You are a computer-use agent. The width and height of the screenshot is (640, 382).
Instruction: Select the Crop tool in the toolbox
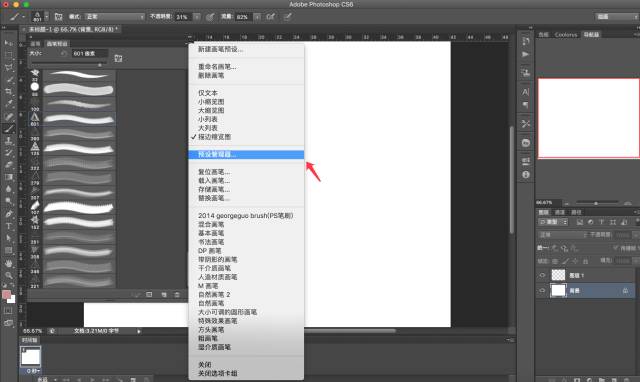(x=9, y=91)
